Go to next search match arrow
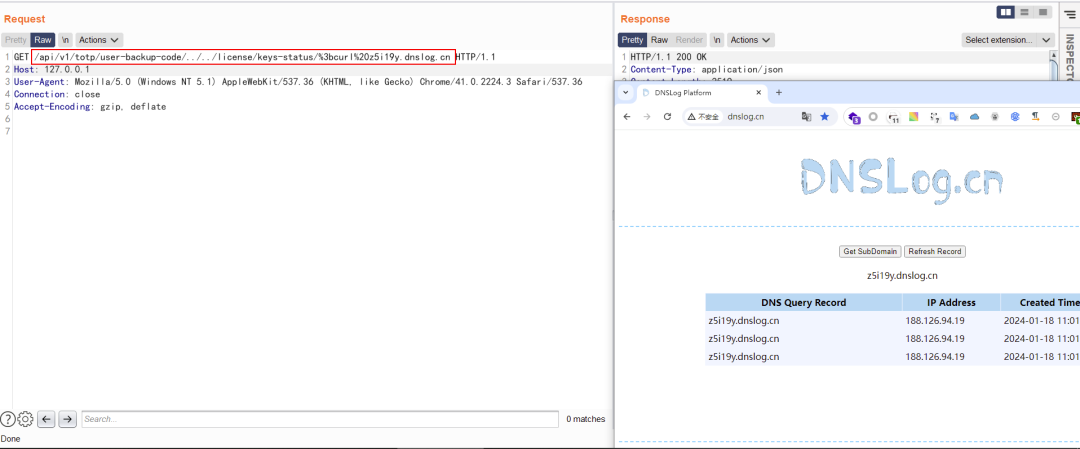This screenshot has height=449, width=1080. [x=67, y=419]
